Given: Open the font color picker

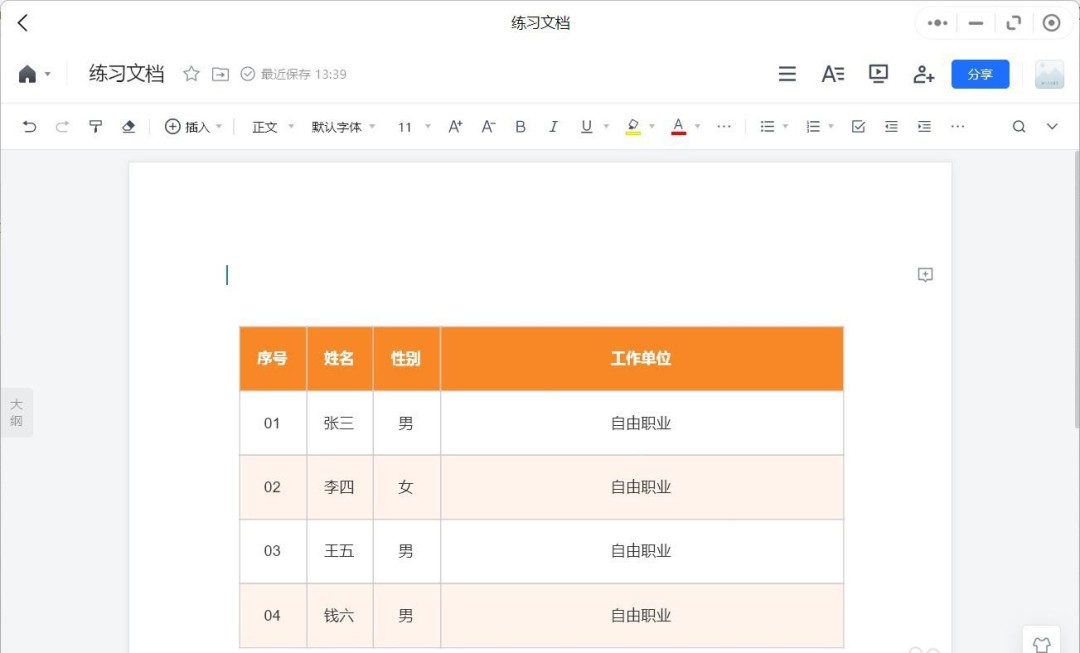Looking at the screenshot, I should click(x=678, y=126).
